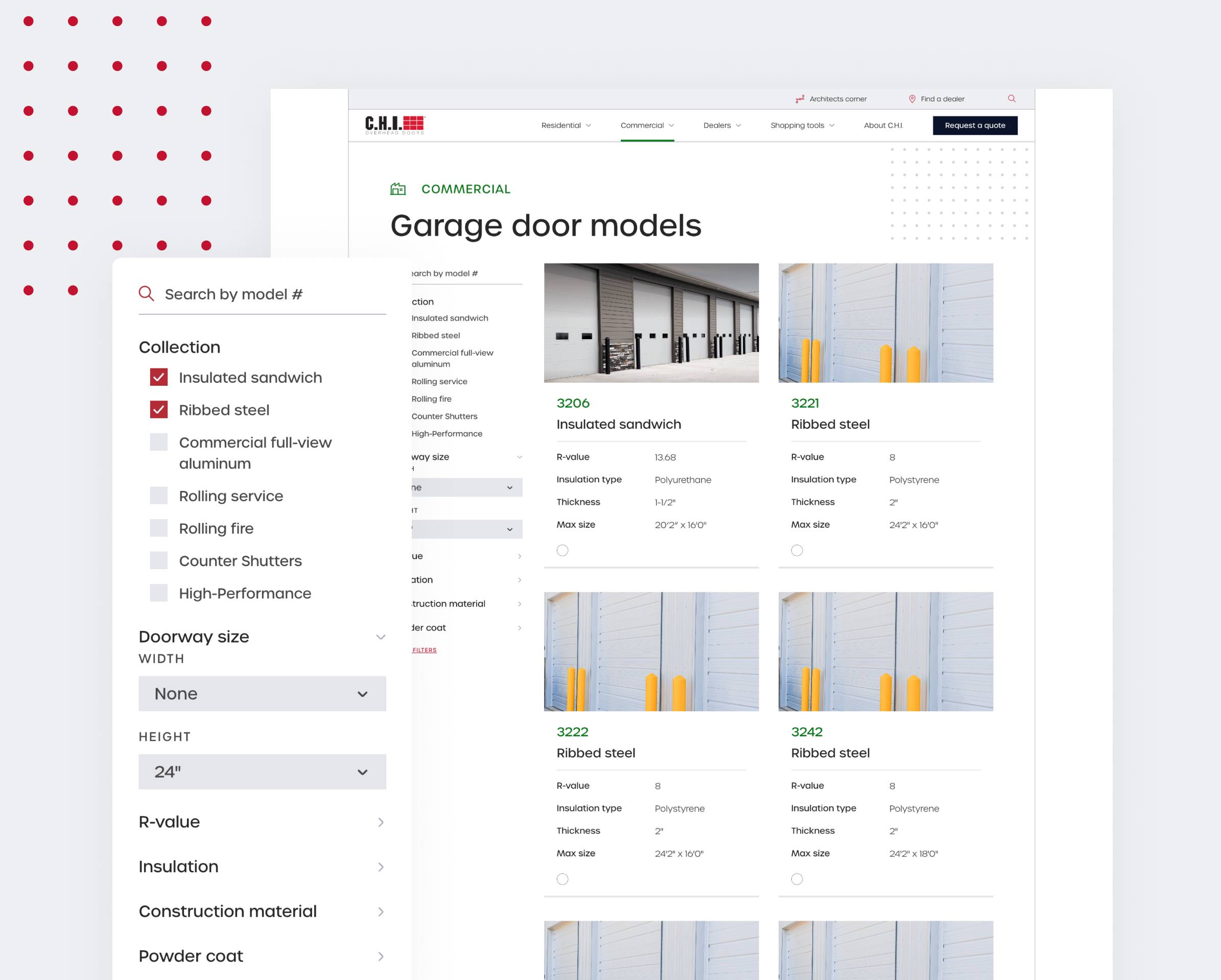The width and height of the screenshot is (1221, 980).
Task: Open the About C.H.I. link
Action: (x=883, y=125)
